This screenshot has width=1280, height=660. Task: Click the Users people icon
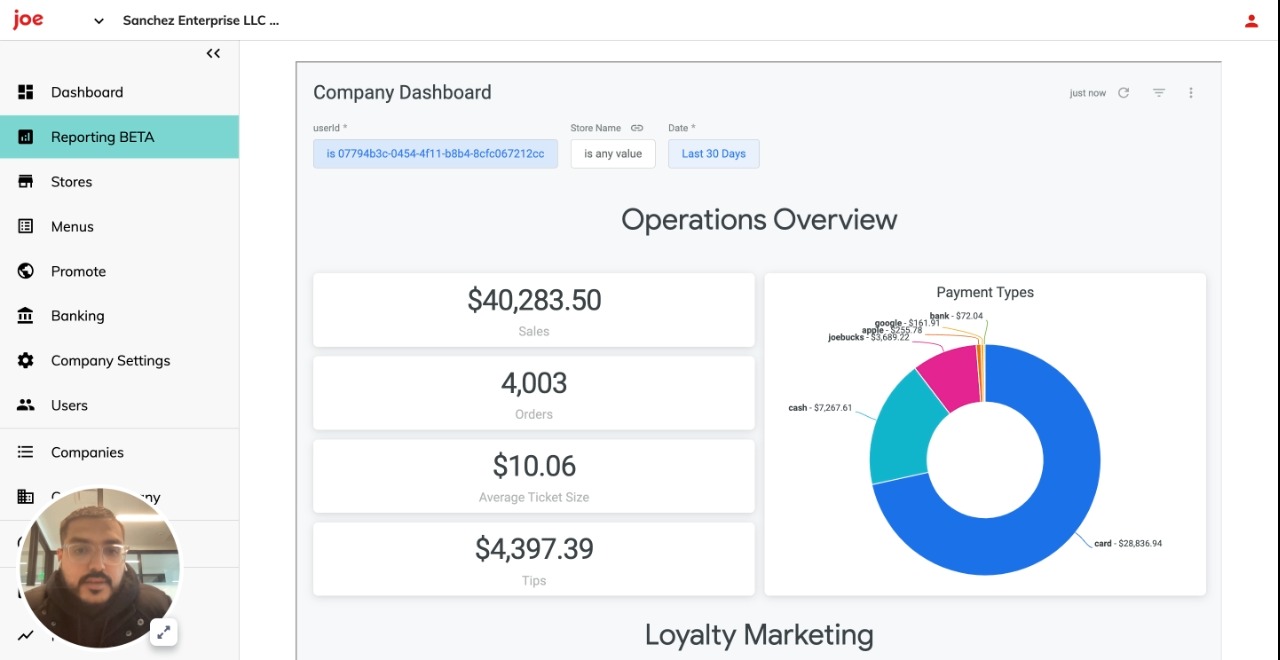pos(26,405)
